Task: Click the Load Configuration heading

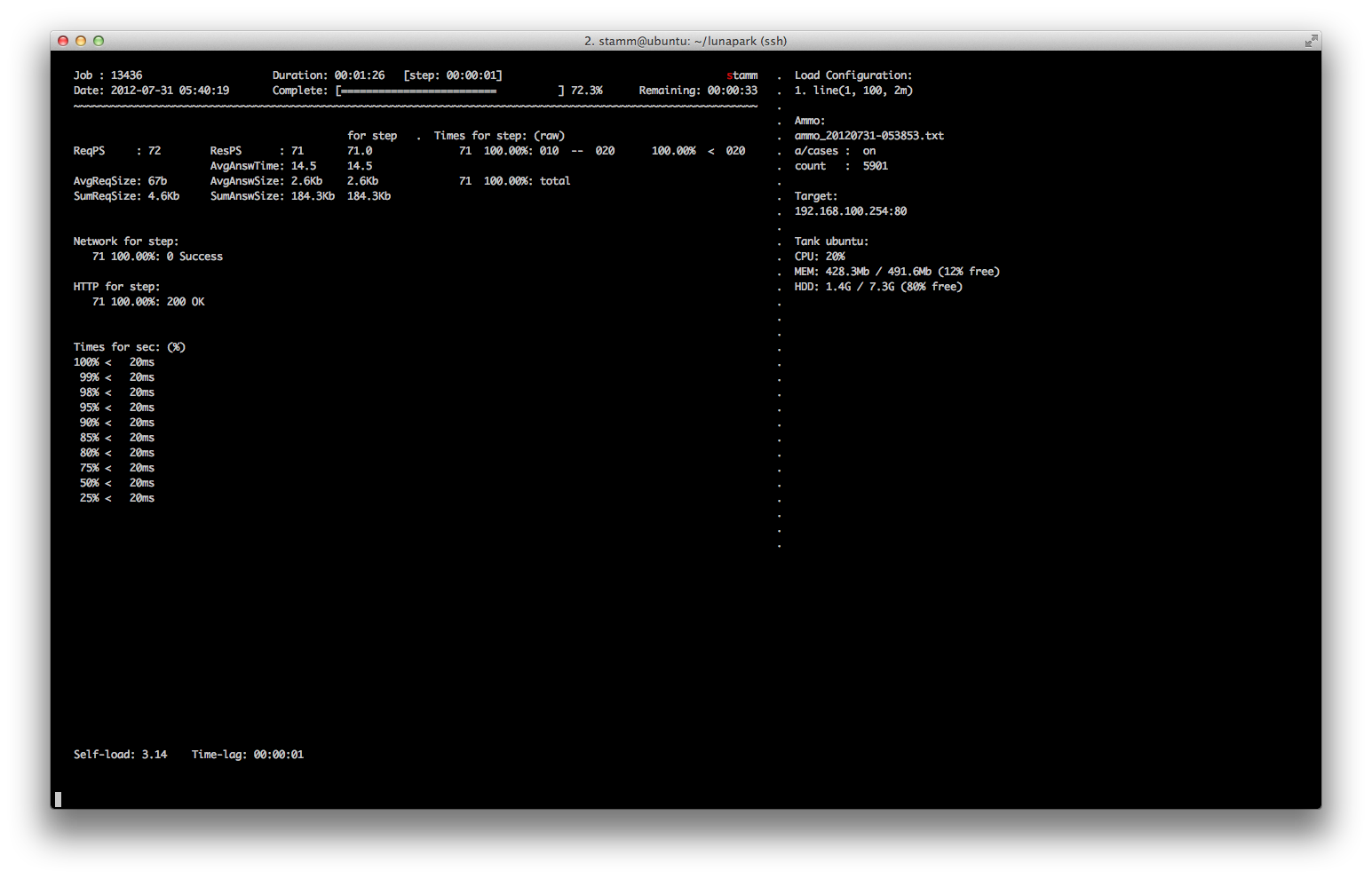Action: [853, 75]
